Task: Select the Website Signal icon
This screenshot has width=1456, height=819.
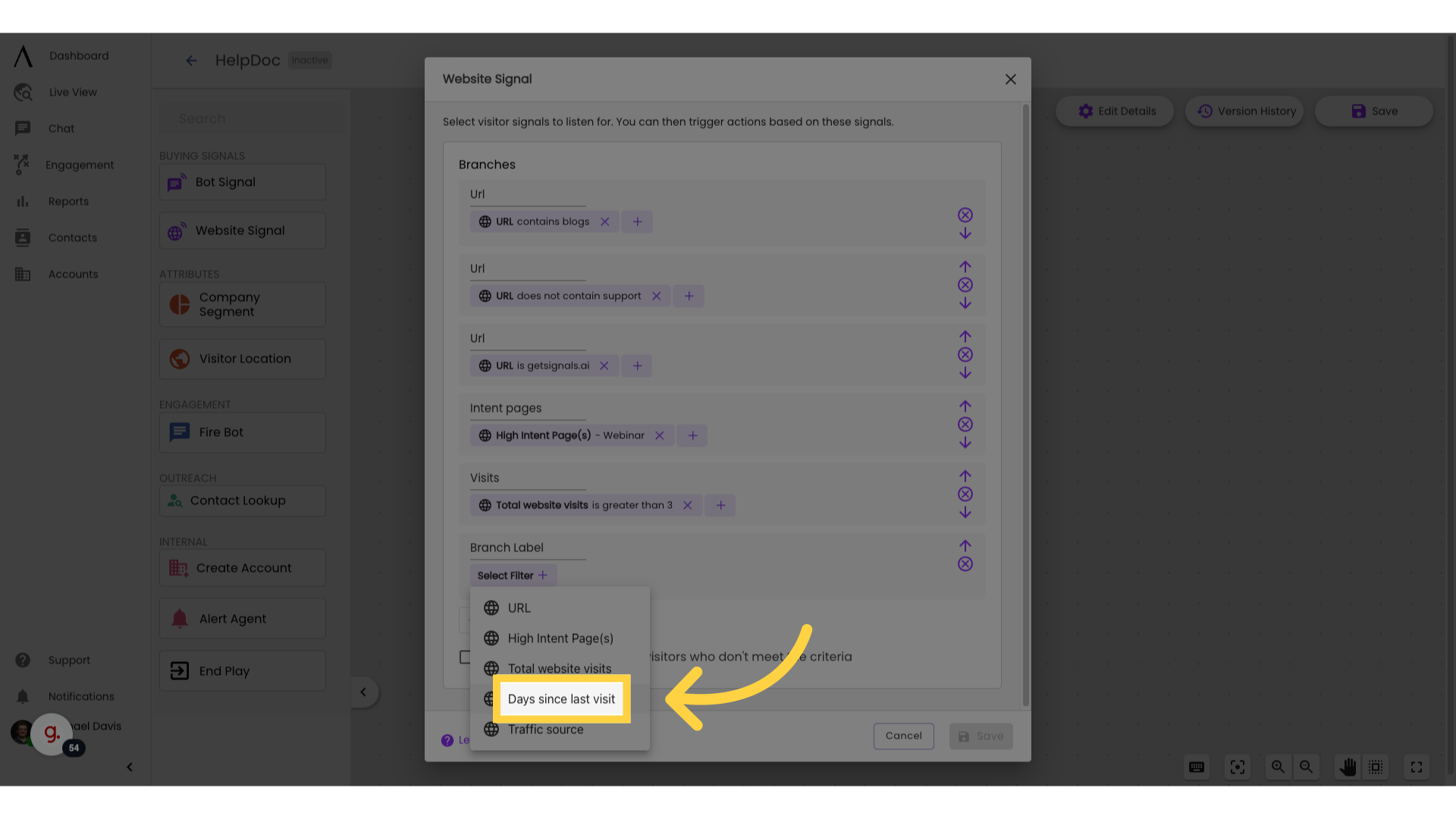Action: (178, 230)
